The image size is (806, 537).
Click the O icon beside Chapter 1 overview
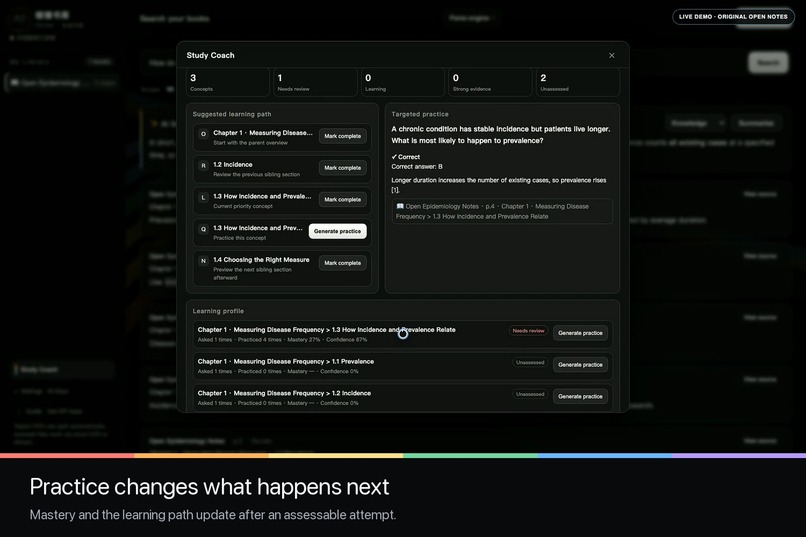[x=203, y=134]
